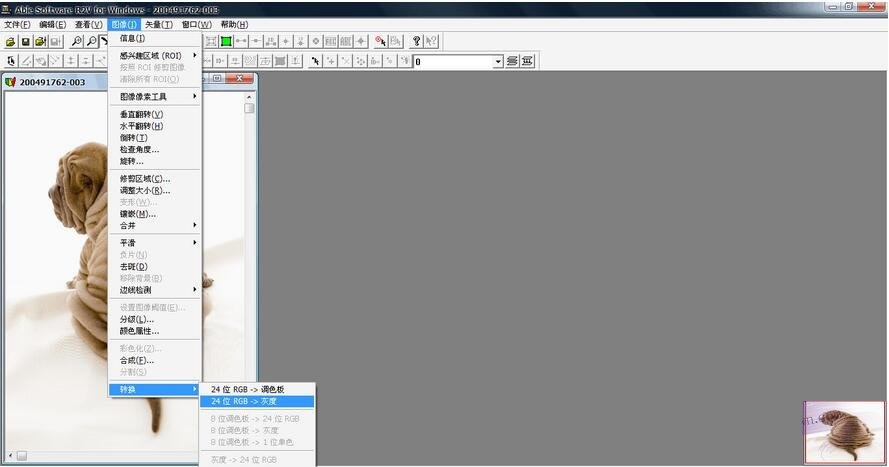Select the black arrow pointer in second toolbar

tap(315, 61)
